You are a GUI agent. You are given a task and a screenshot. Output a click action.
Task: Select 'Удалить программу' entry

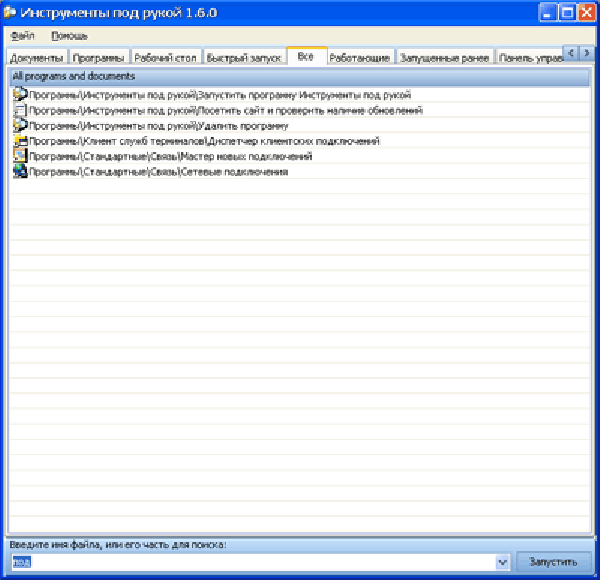pos(299,125)
